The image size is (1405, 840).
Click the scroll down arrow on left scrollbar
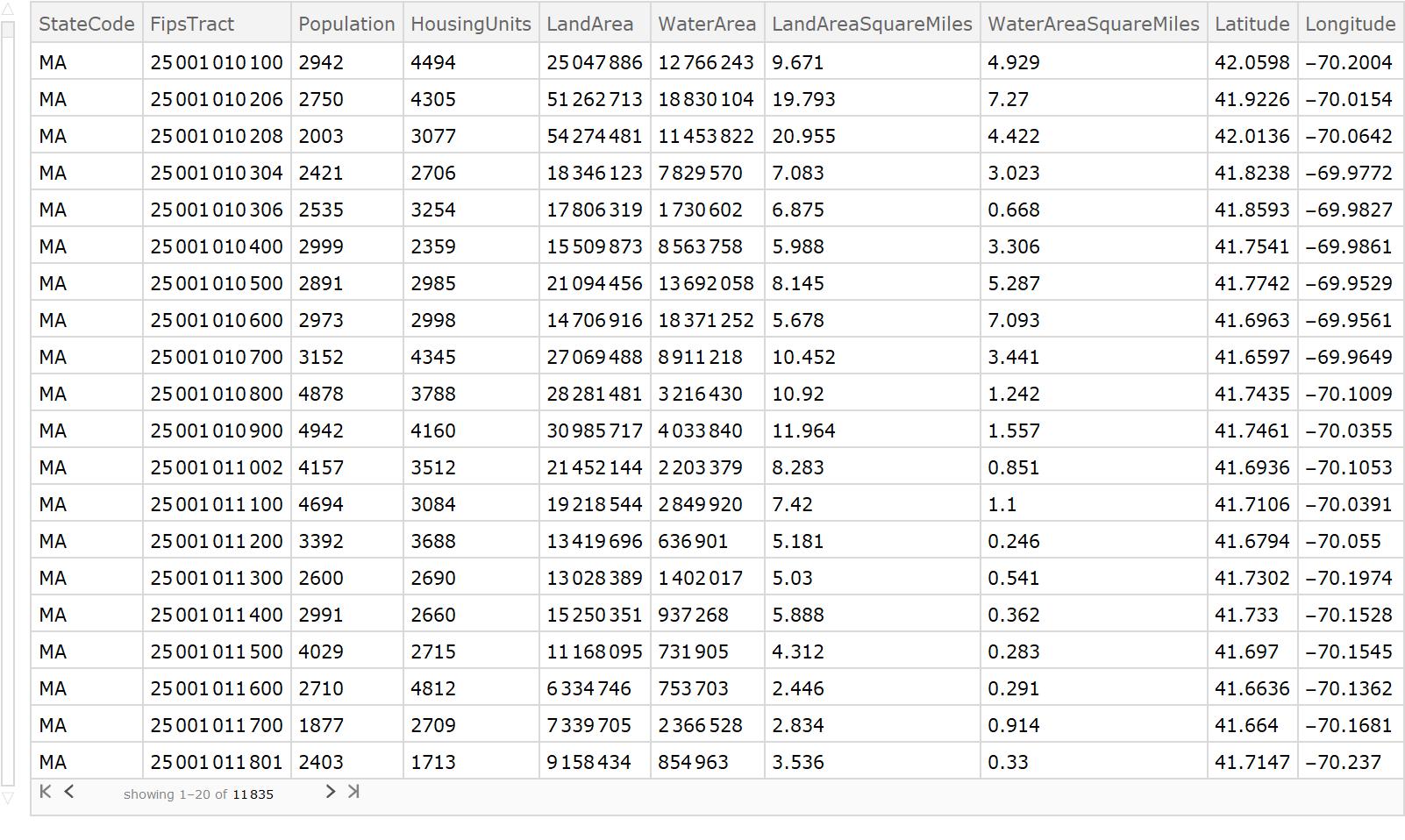[x=7, y=797]
